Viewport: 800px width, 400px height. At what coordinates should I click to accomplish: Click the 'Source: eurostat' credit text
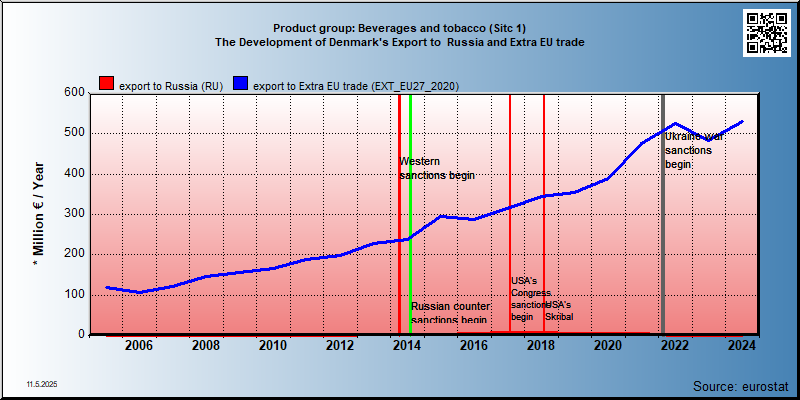pyautogui.click(x=741, y=385)
